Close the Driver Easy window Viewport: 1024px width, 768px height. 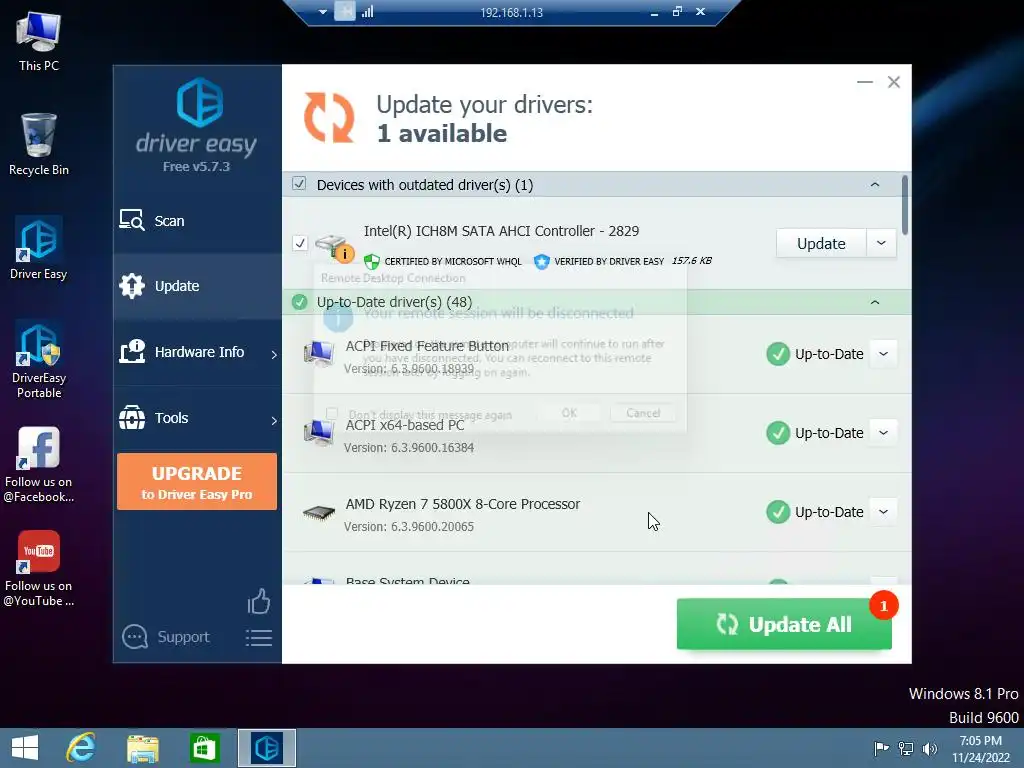click(x=893, y=82)
